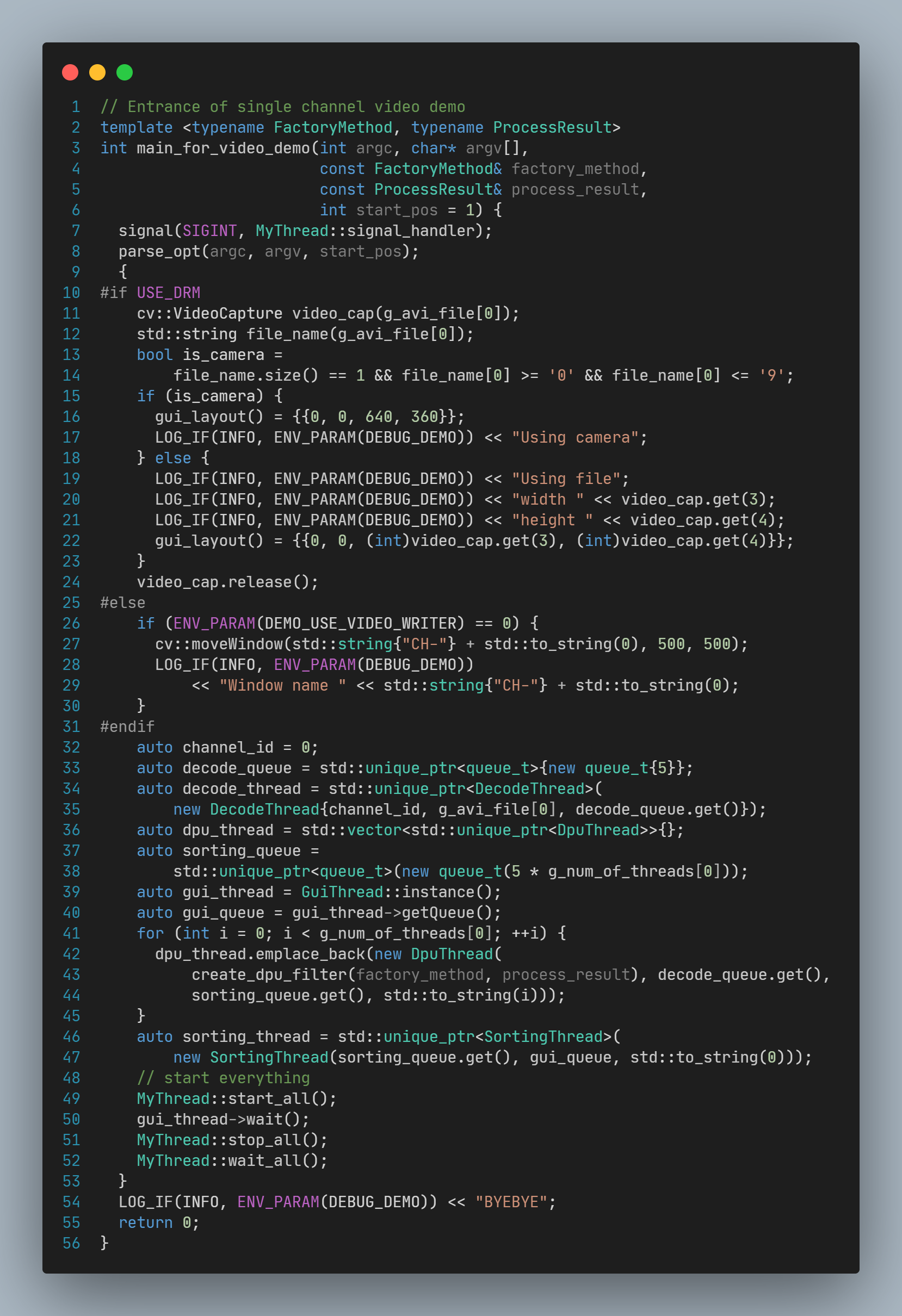902x1316 pixels.
Task: Click 'sorting_queue' on line 37
Action: (242, 851)
